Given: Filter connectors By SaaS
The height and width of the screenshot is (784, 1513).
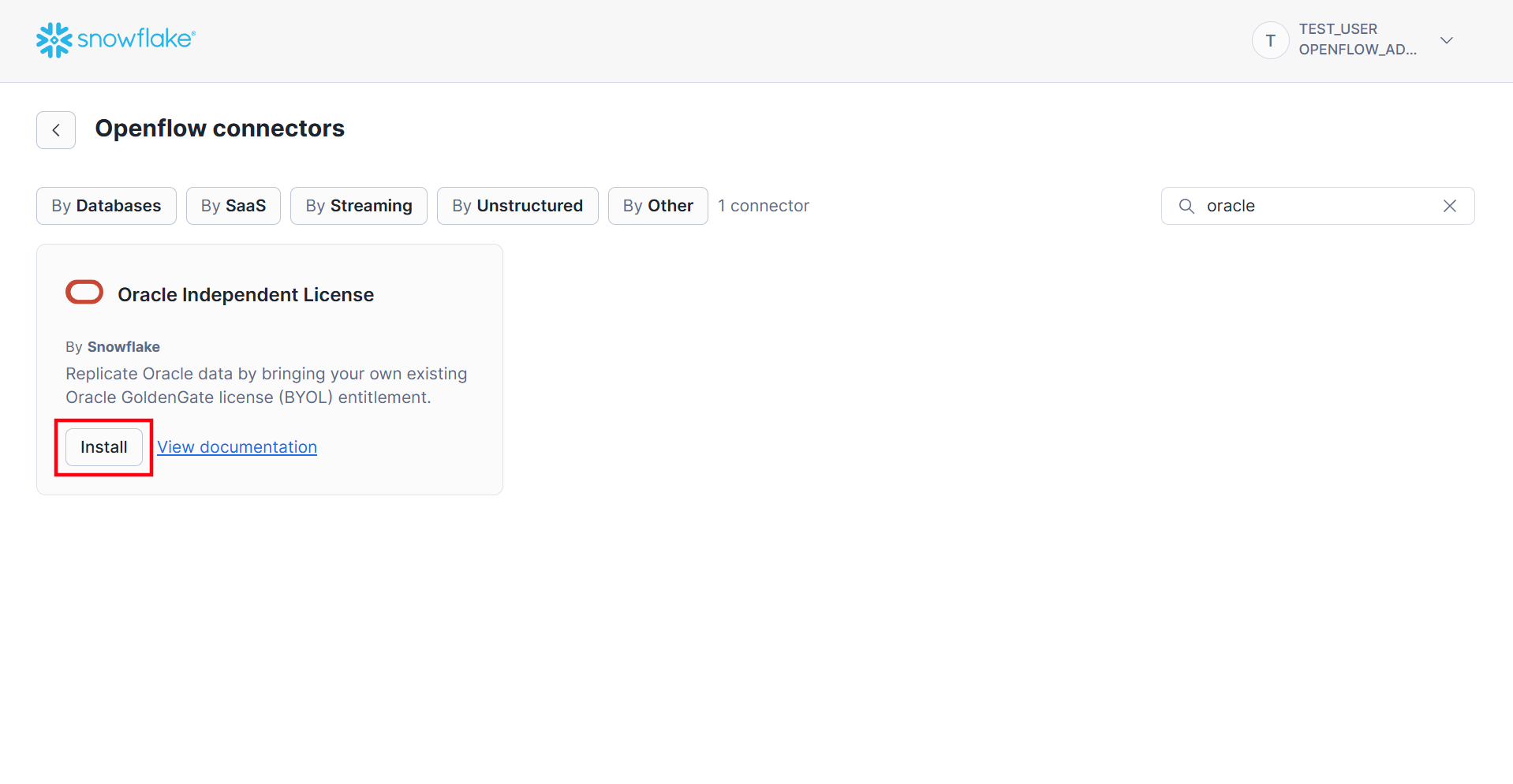Looking at the screenshot, I should 233,206.
